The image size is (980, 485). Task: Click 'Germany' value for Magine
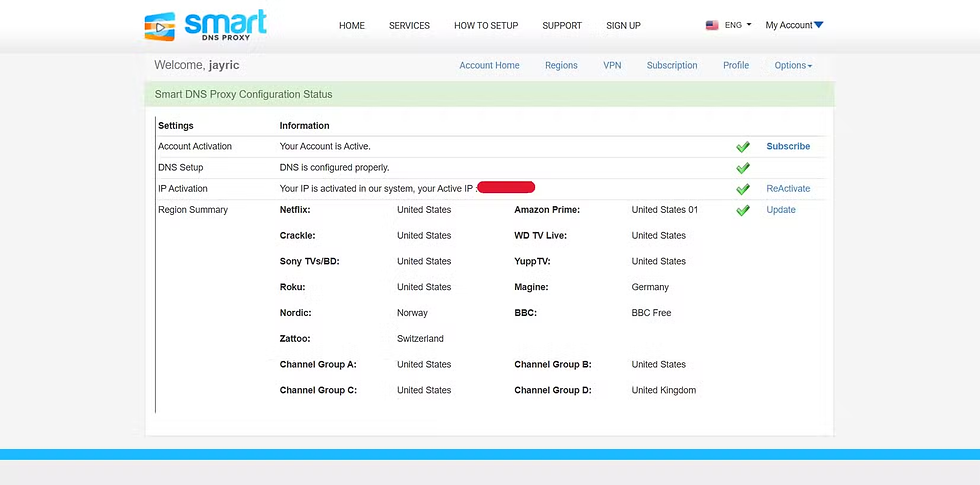[650, 287]
